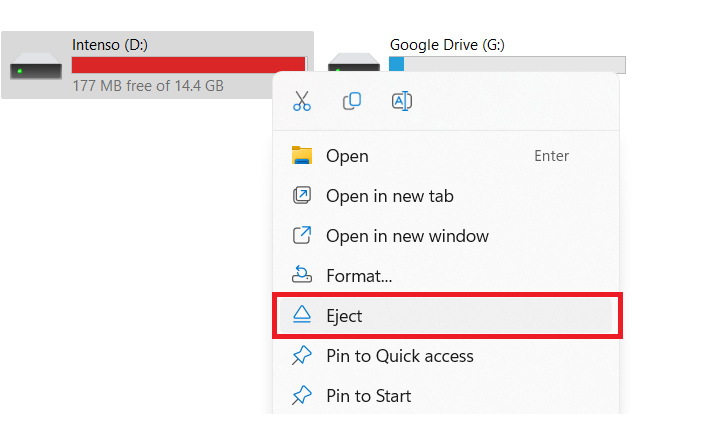Click the Cut scissors icon
Image resolution: width=728 pixels, height=423 pixels.
point(302,101)
